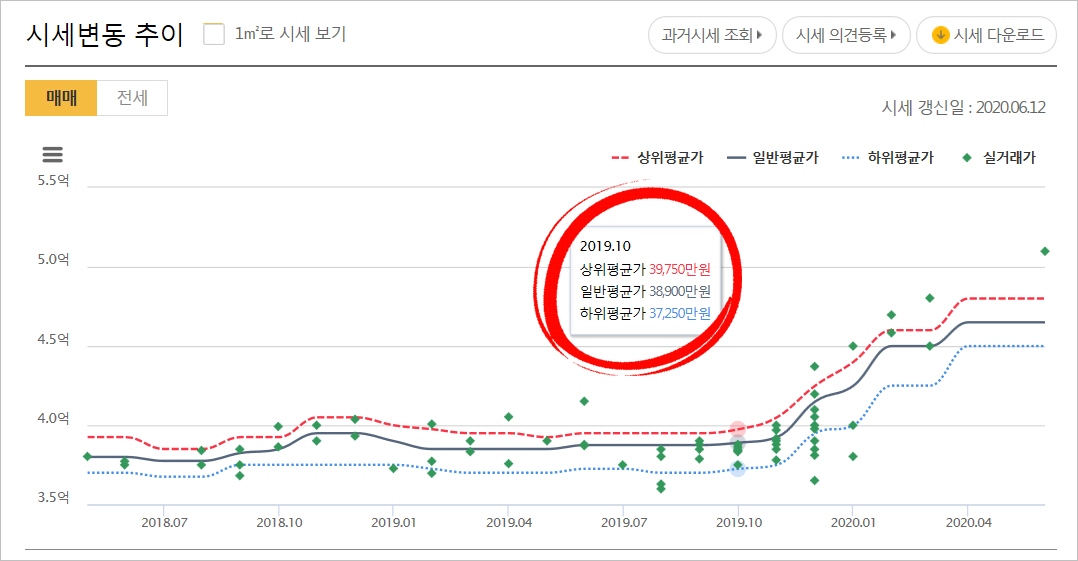The width and height of the screenshot is (1078, 561).
Task: Click the 2019.10 tooltip title
Action: 605,246
